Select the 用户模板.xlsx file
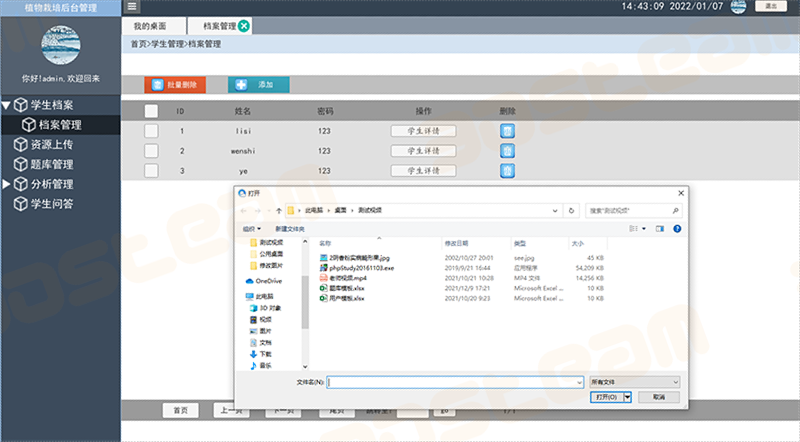The width and height of the screenshot is (800, 442). point(342,299)
